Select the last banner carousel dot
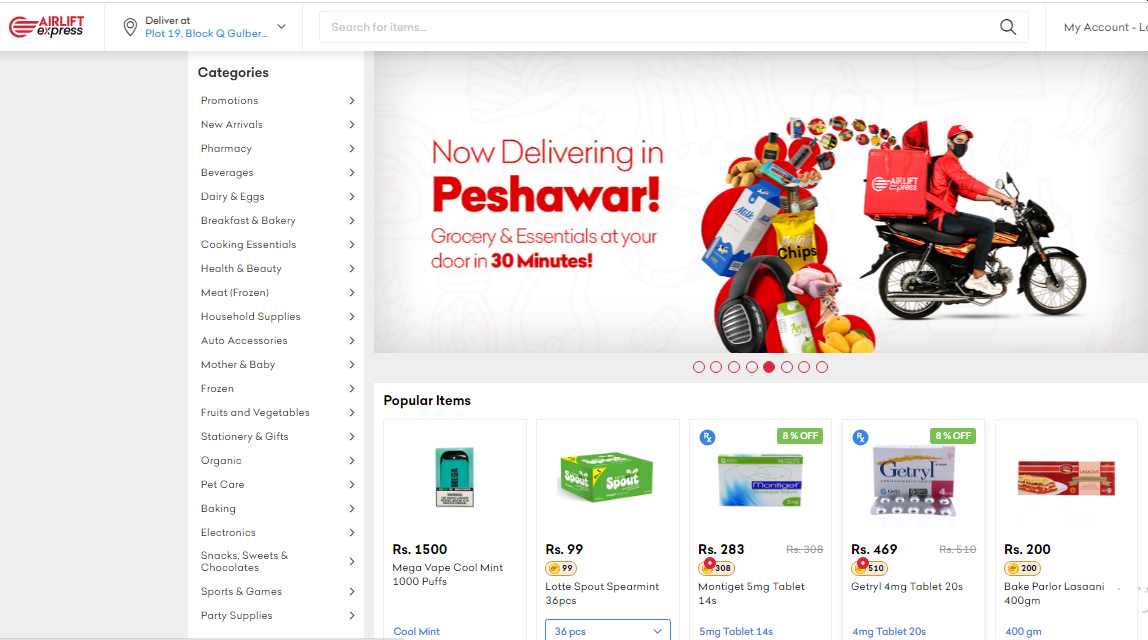The image size is (1148, 640). (x=821, y=367)
